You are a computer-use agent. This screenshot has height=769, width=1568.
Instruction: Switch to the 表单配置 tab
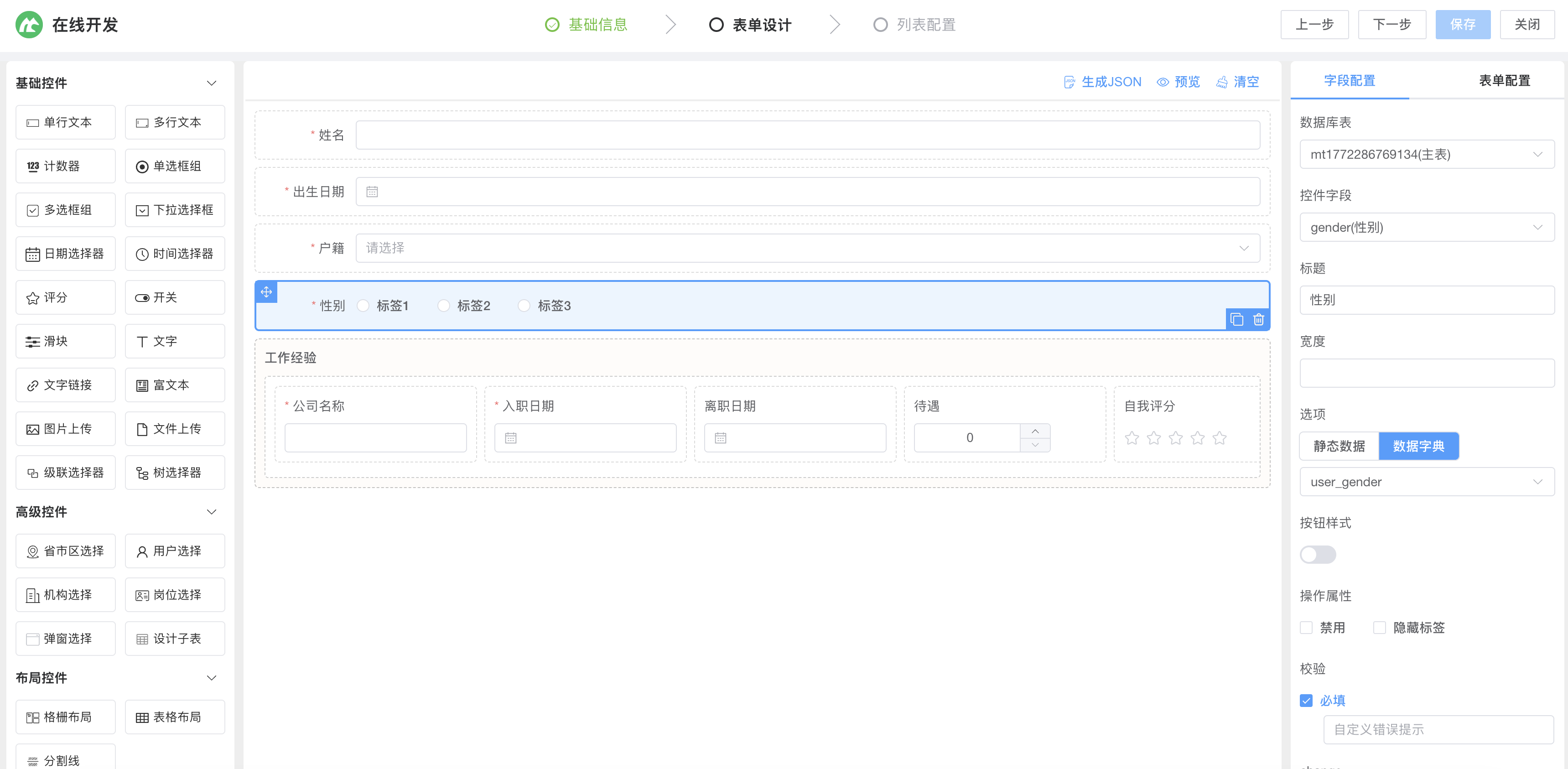pos(1504,80)
